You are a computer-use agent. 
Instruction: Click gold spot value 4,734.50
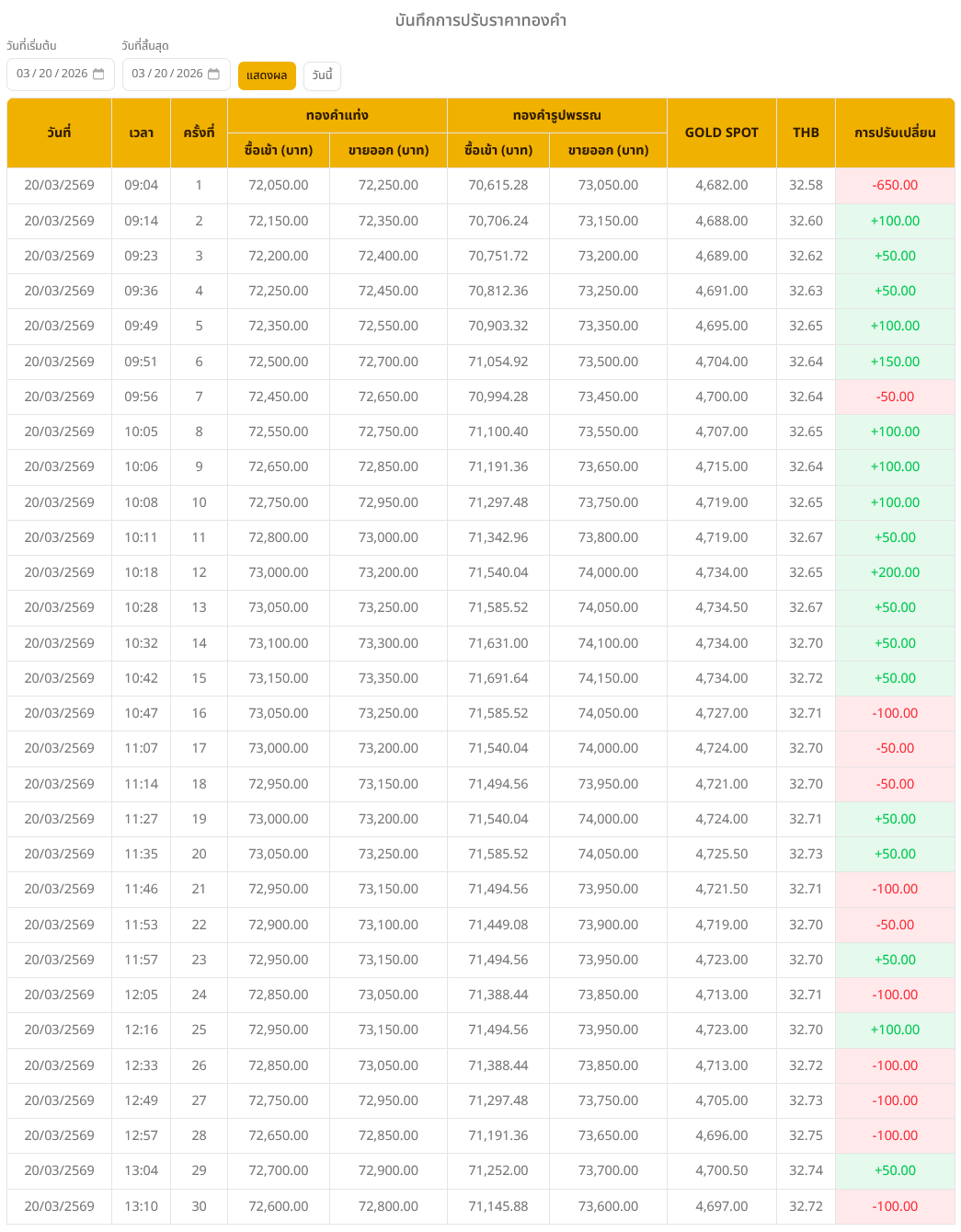tap(721, 607)
